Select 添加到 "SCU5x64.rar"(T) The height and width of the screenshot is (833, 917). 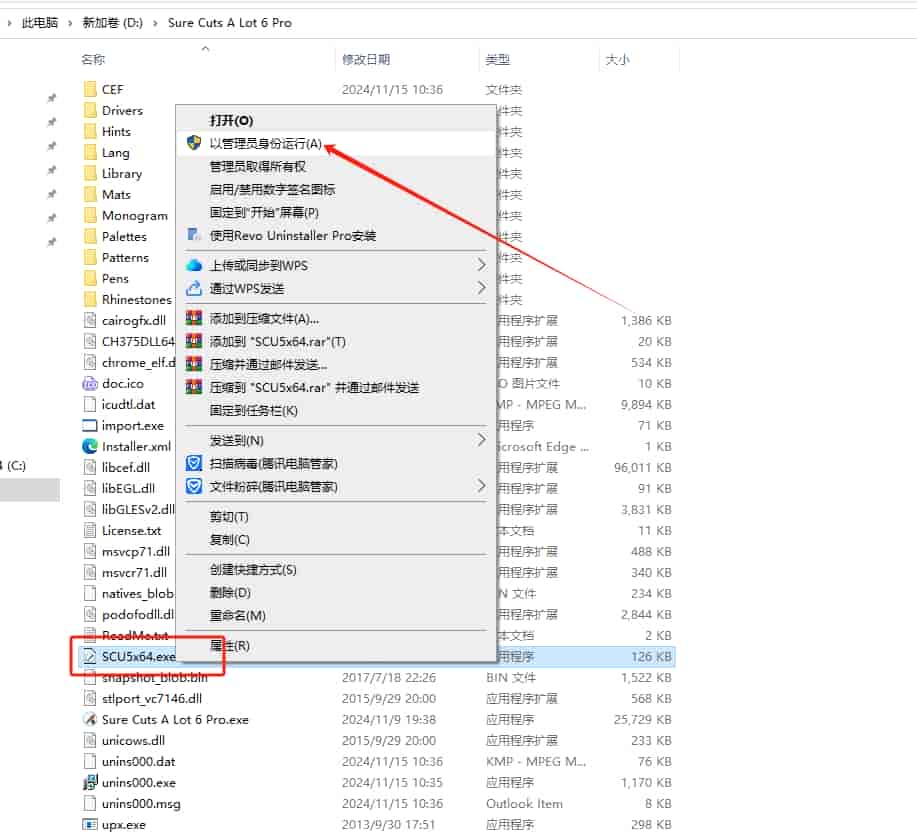point(278,342)
